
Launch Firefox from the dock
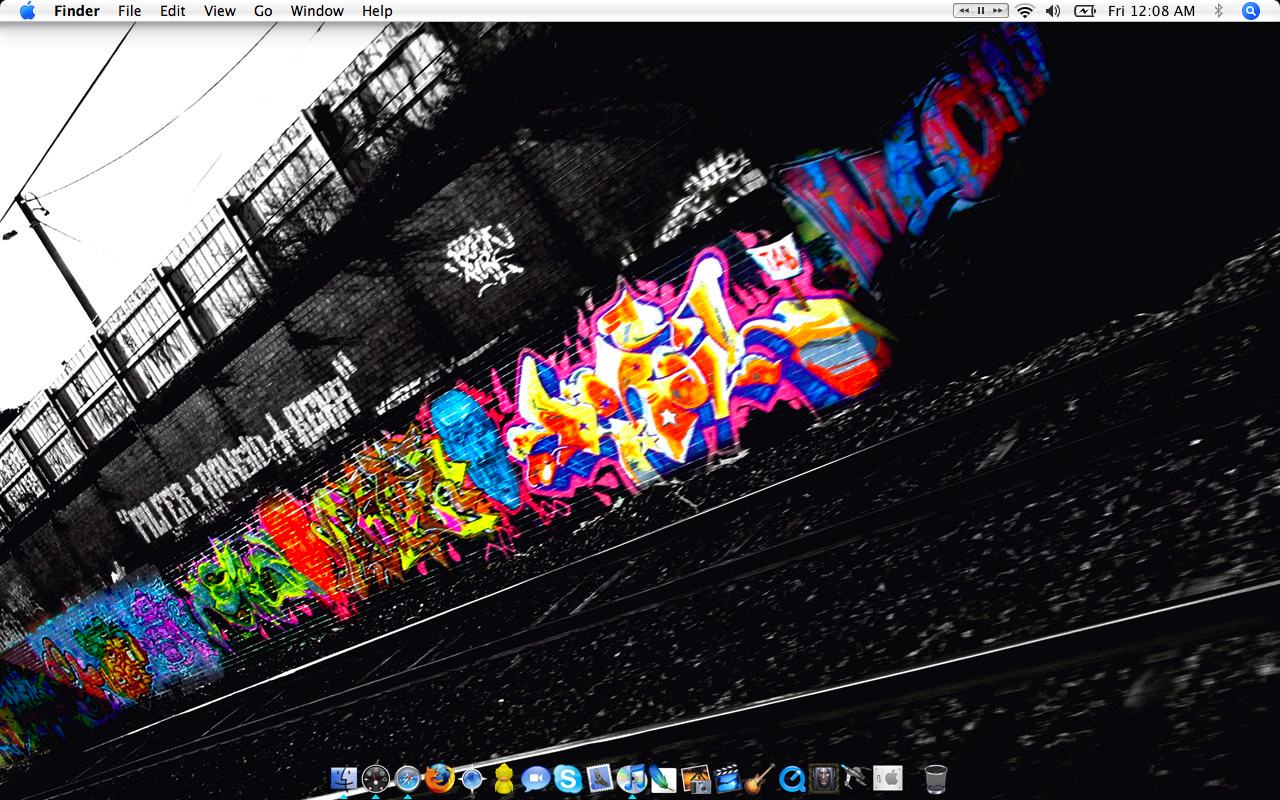[x=439, y=778]
